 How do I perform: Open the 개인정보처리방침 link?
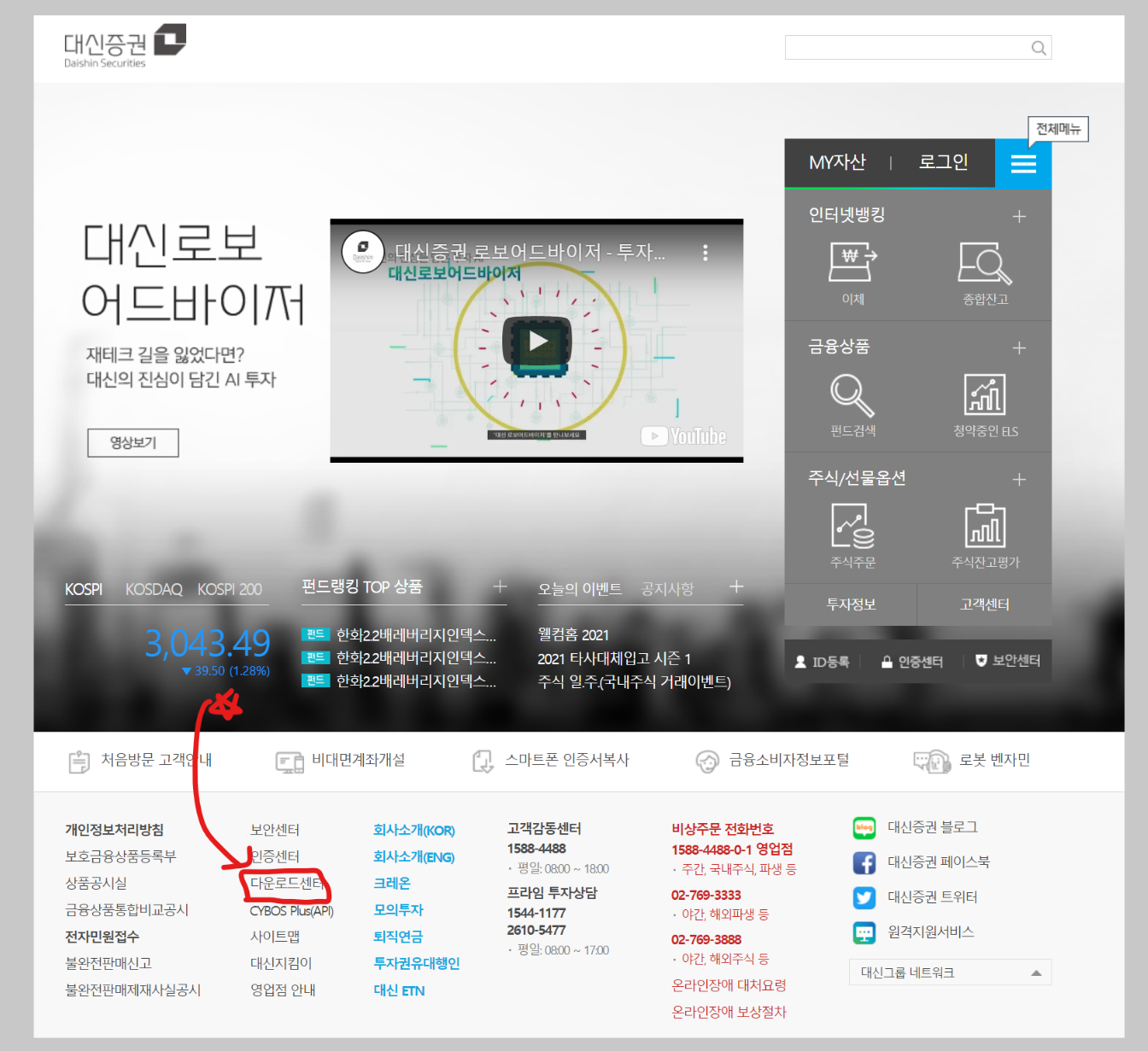(x=114, y=830)
